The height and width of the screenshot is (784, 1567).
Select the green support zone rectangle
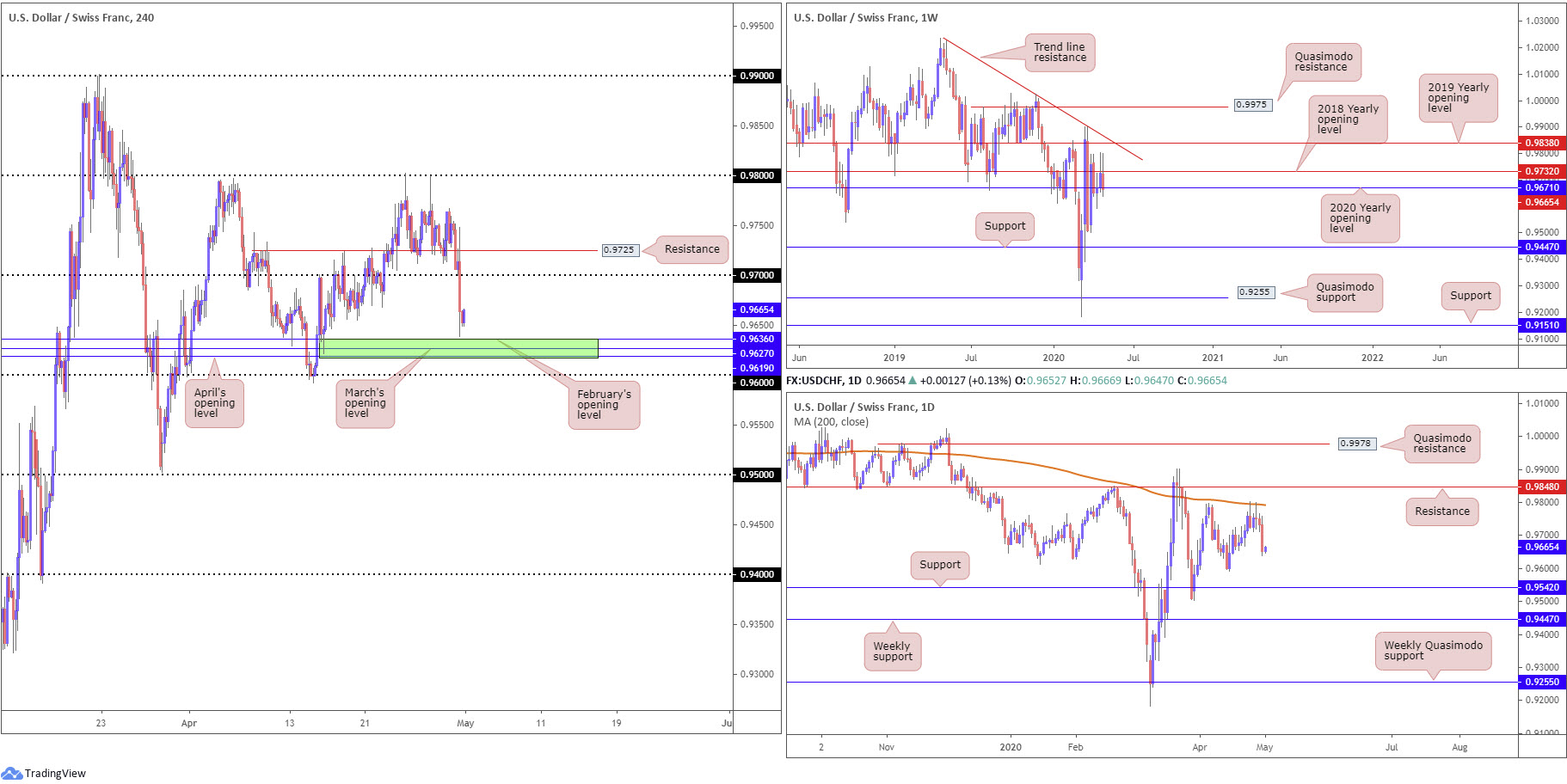tap(458, 348)
